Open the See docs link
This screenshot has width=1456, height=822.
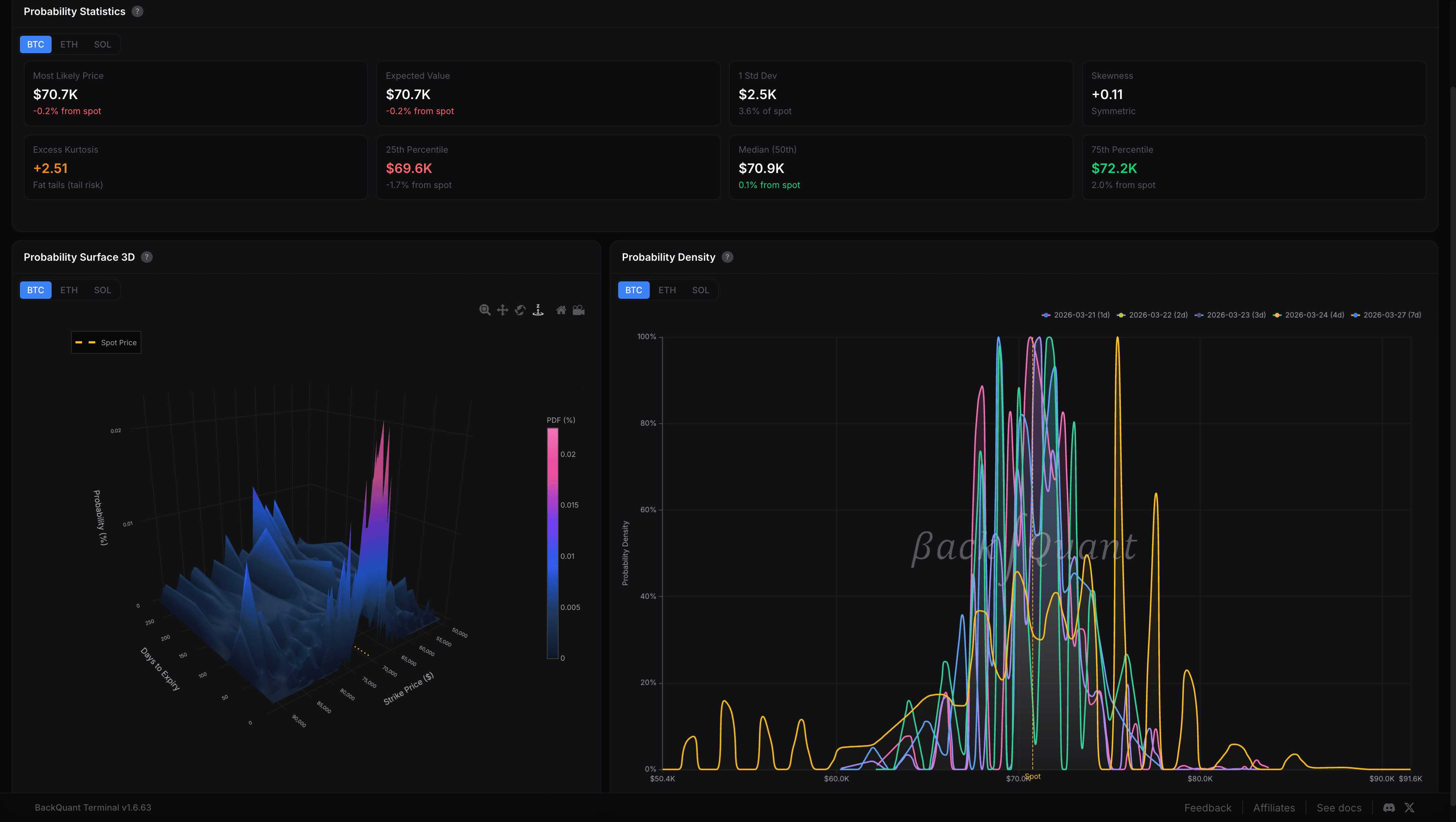(1339, 807)
